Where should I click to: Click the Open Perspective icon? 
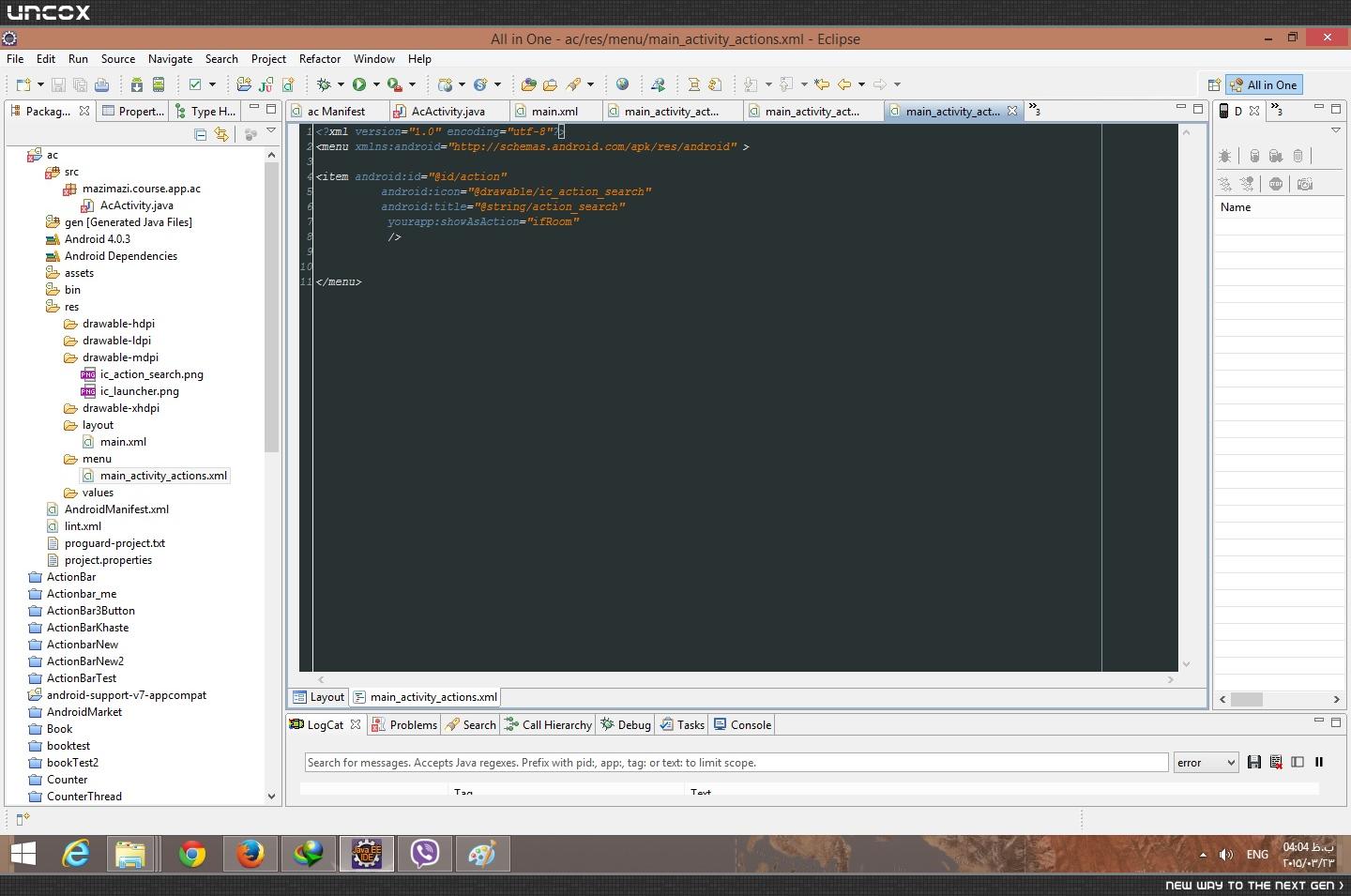1213,84
